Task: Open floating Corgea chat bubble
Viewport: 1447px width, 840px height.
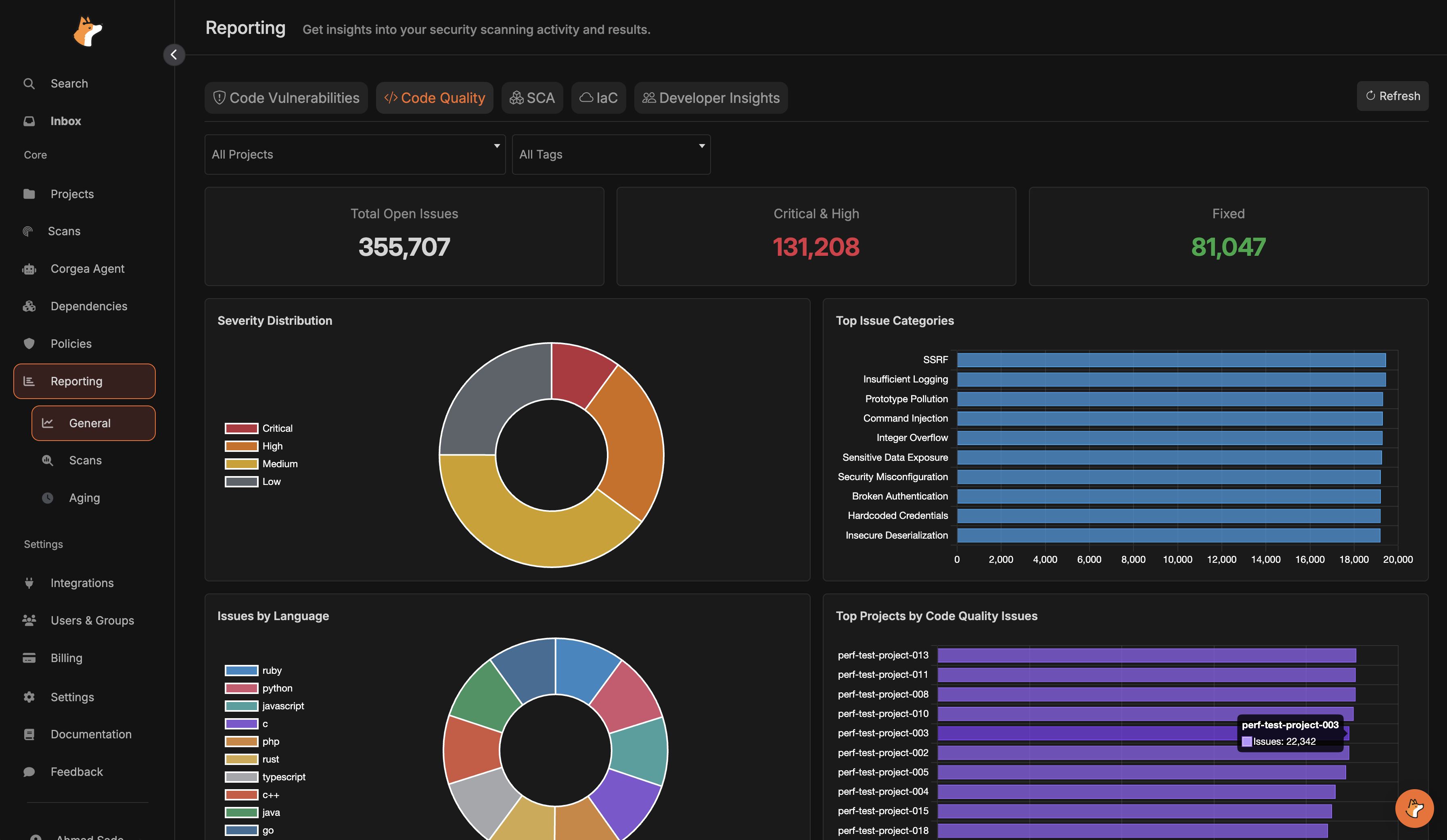Action: pyautogui.click(x=1414, y=809)
